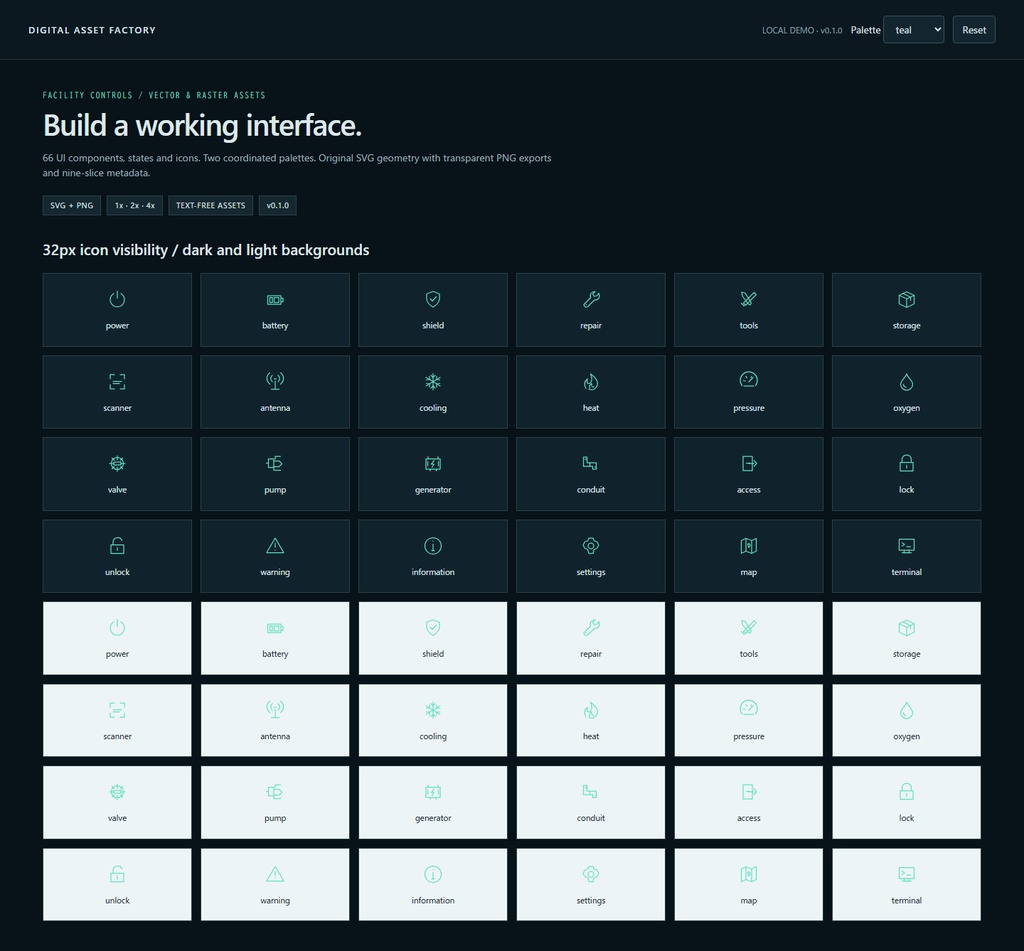1024x951 pixels.
Task: Click the LOCAL DEMO · v0.1.0 text
Action: pos(802,31)
